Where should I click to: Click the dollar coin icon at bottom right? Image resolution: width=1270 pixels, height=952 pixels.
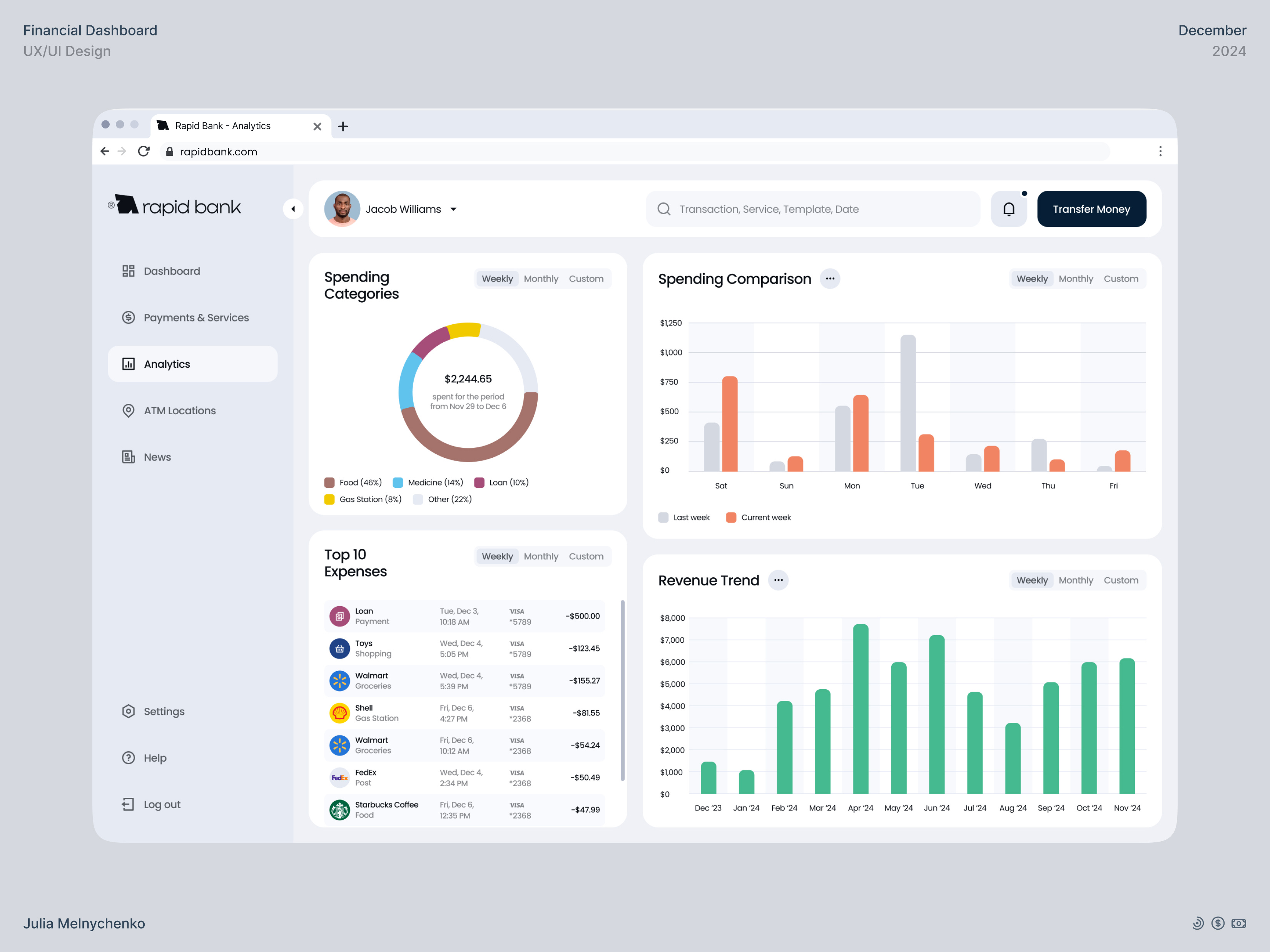(x=1218, y=923)
